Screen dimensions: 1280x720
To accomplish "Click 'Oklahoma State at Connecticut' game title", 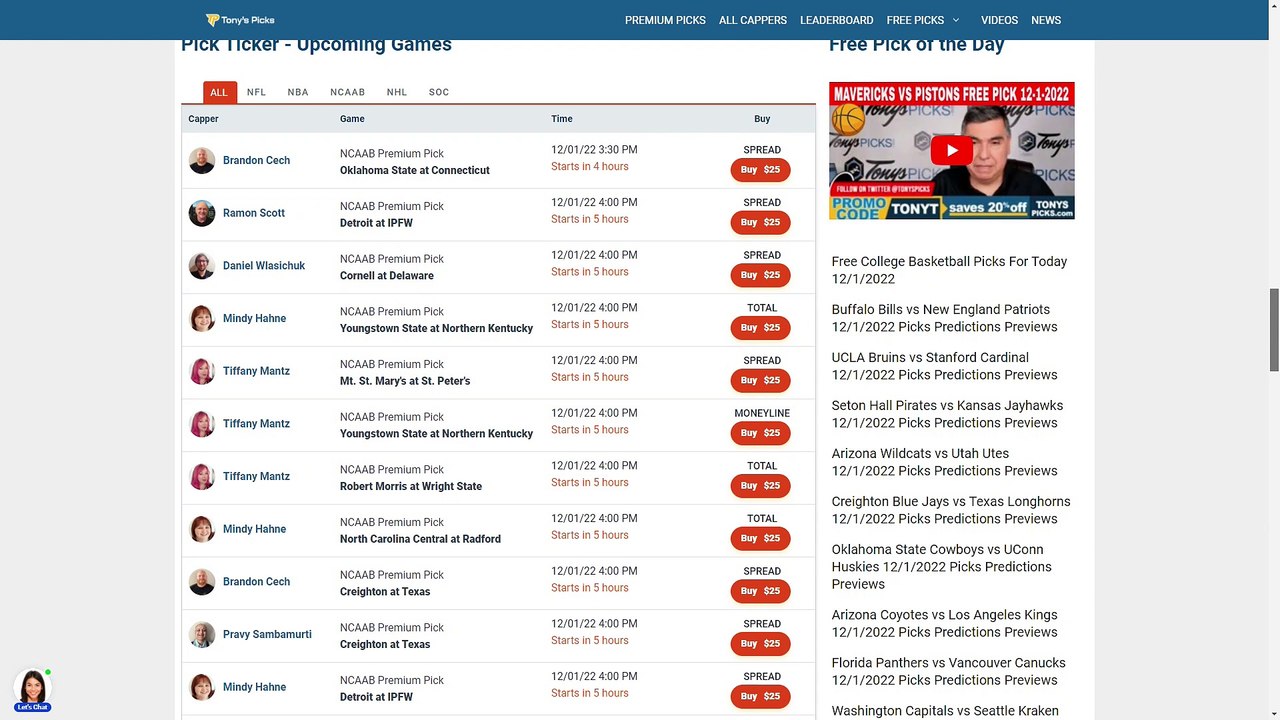I will coord(415,171).
